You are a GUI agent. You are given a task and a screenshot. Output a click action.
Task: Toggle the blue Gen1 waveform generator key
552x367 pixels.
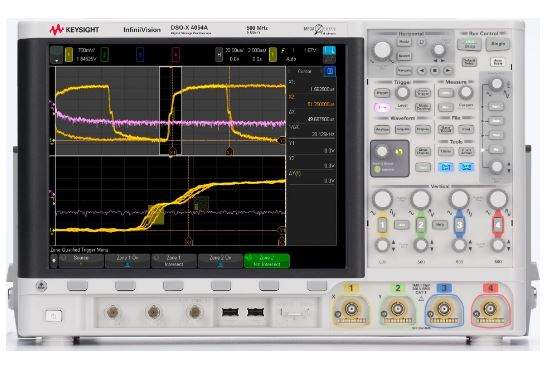click(x=446, y=167)
